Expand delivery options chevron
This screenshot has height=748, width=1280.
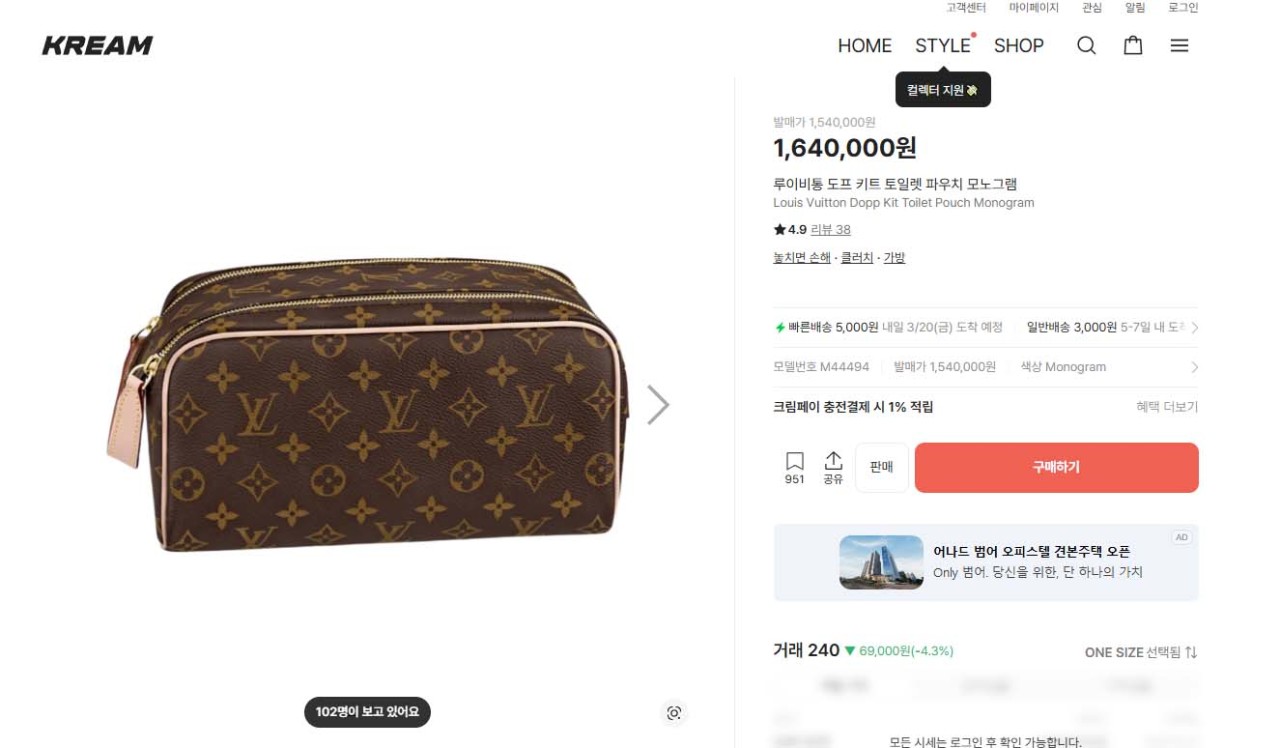point(1194,328)
